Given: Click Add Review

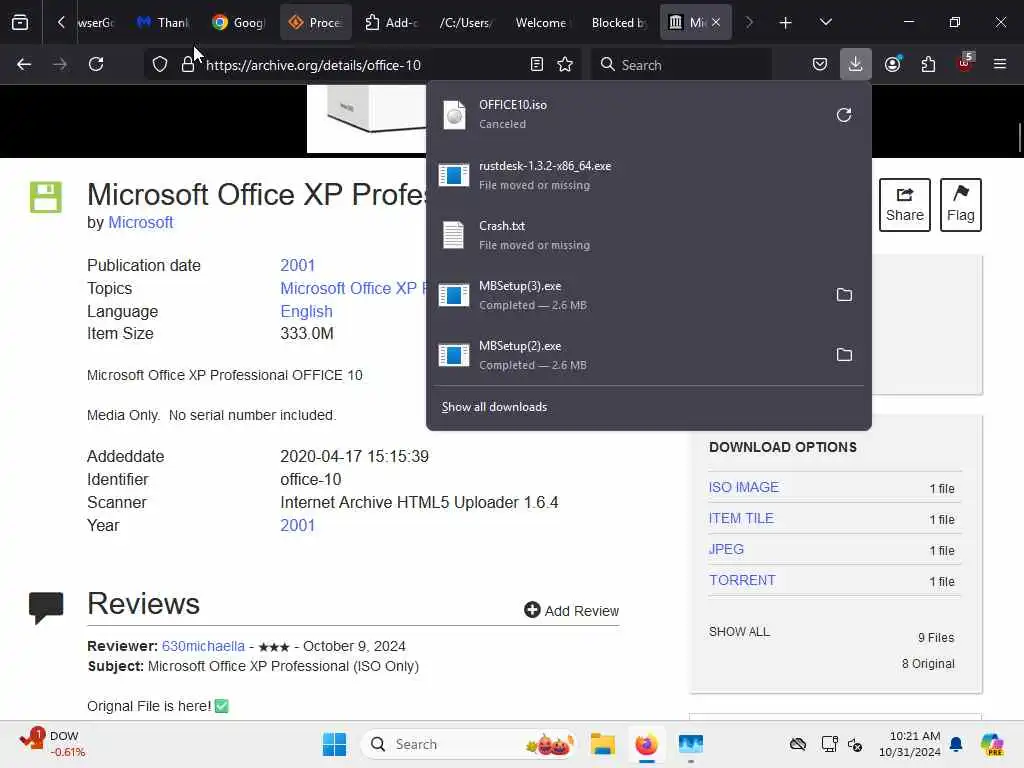Looking at the screenshot, I should (x=571, y=611).
